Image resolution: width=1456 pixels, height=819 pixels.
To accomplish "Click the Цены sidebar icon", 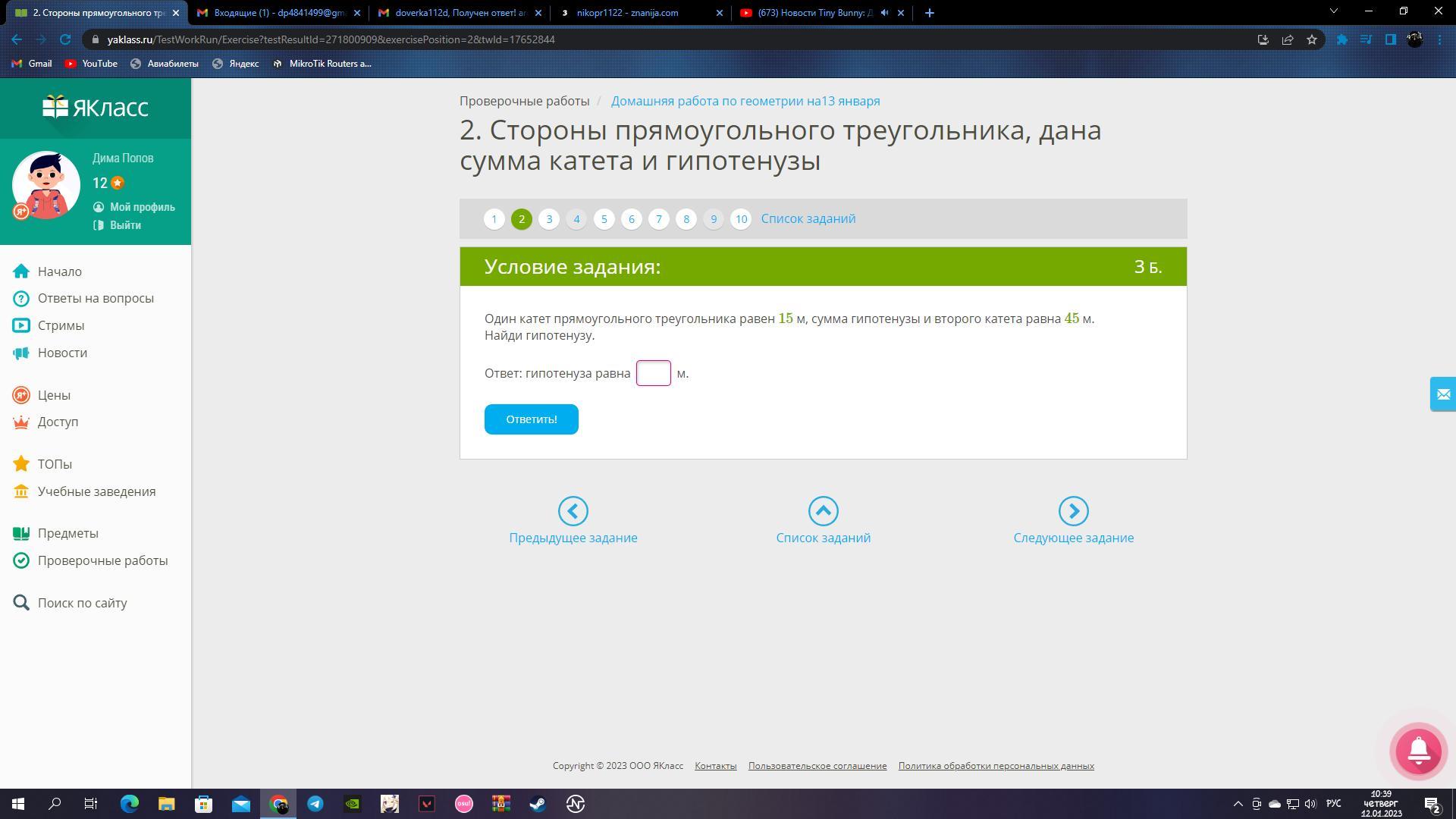I will click(x=21, y=395).
